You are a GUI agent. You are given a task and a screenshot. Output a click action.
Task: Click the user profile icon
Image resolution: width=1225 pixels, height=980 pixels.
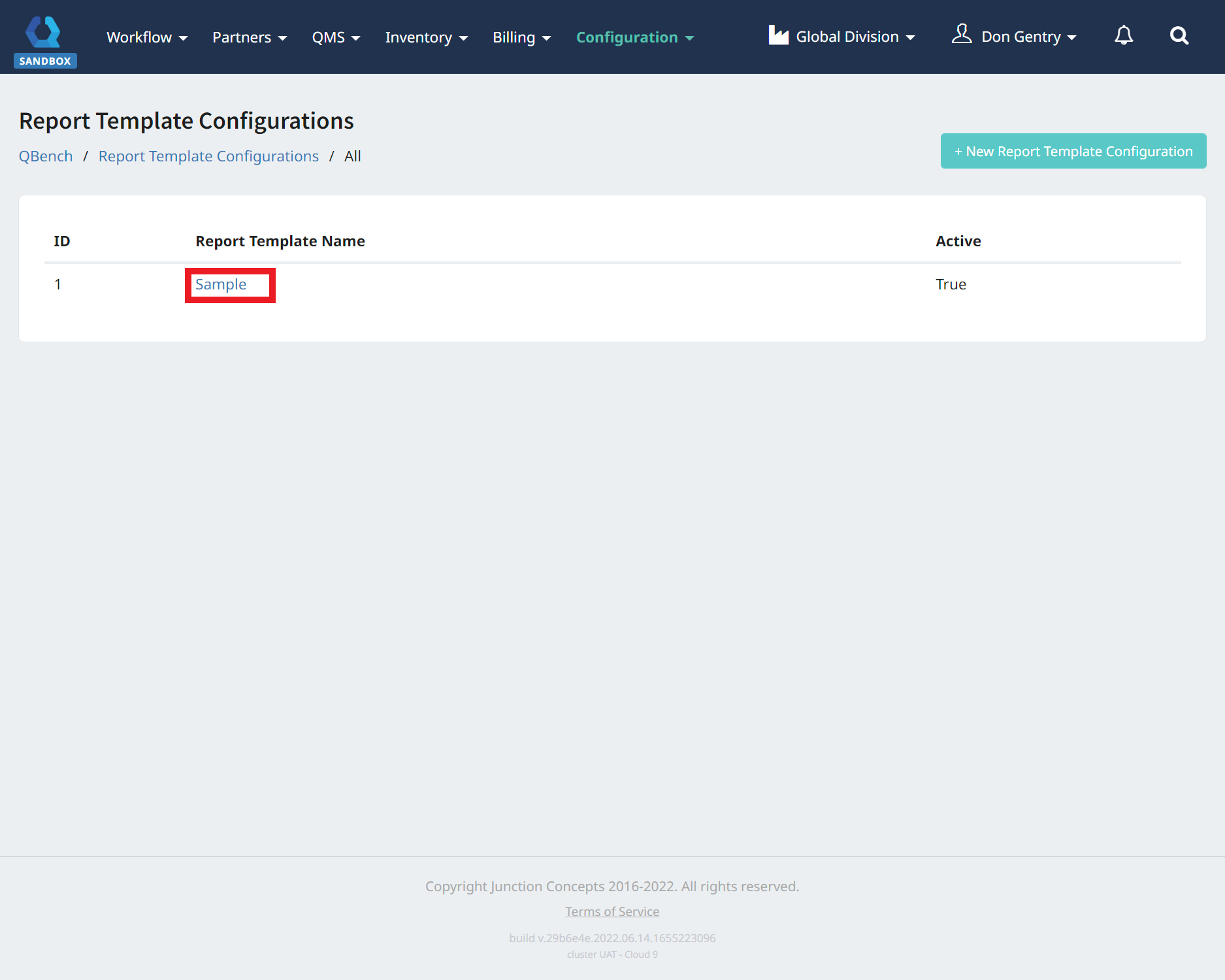[961, 34]
